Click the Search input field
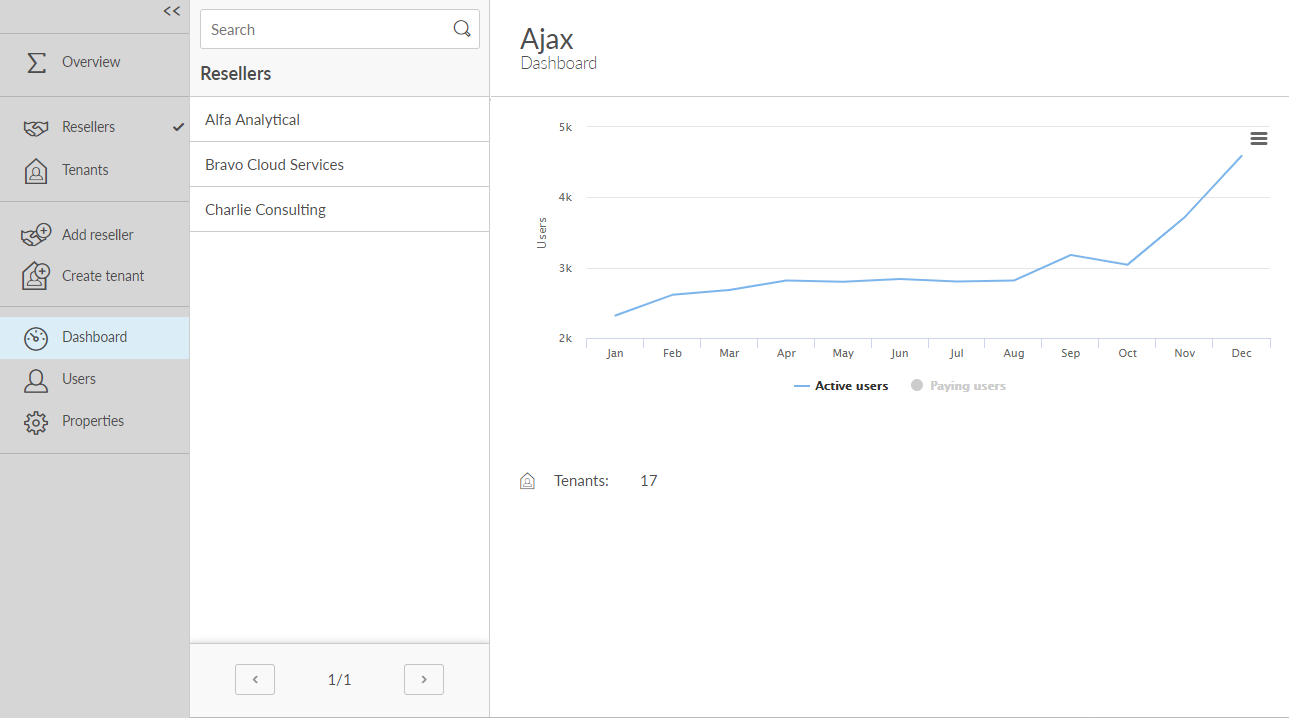Viewport: 1289px width, 718px height. click(x=325, y=30)
